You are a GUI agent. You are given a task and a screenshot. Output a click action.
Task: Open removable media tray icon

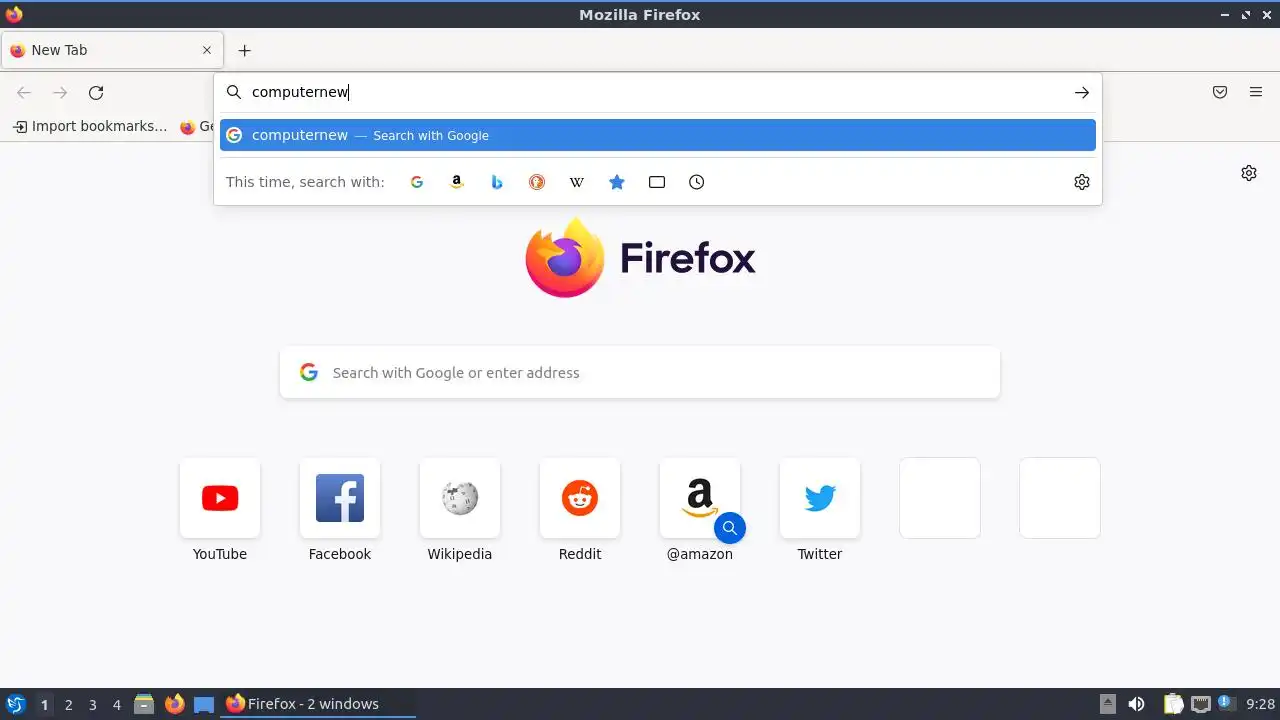(x=1107, y=704)
